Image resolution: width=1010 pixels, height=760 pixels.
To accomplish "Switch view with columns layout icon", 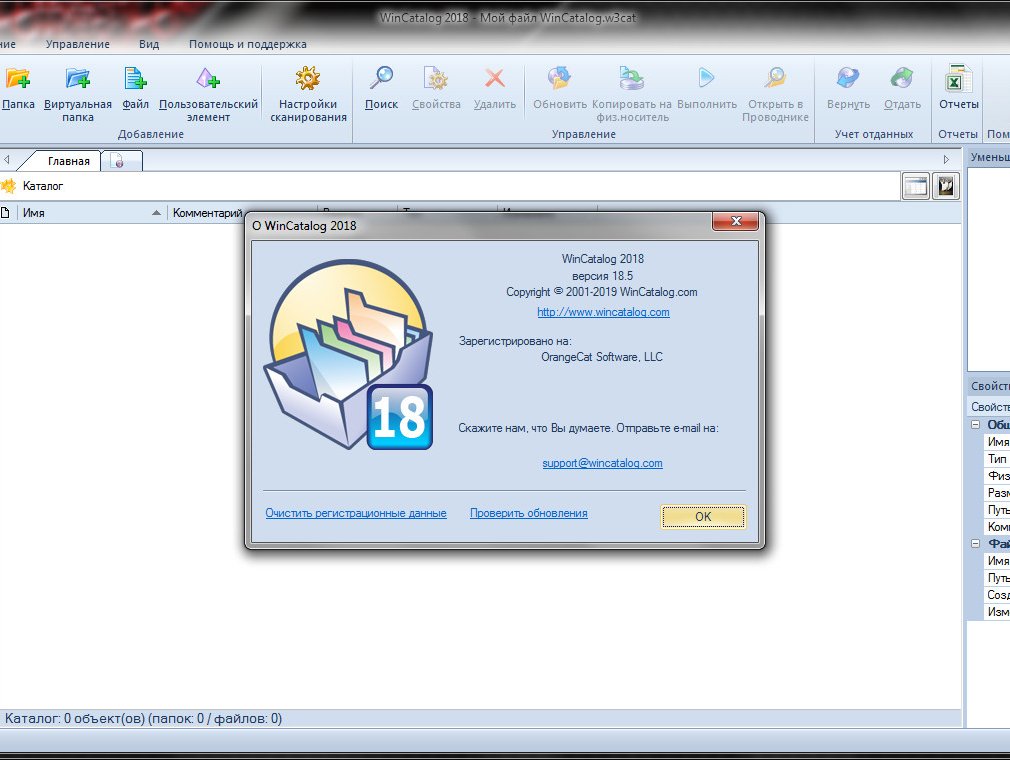I will click(915, 186).
